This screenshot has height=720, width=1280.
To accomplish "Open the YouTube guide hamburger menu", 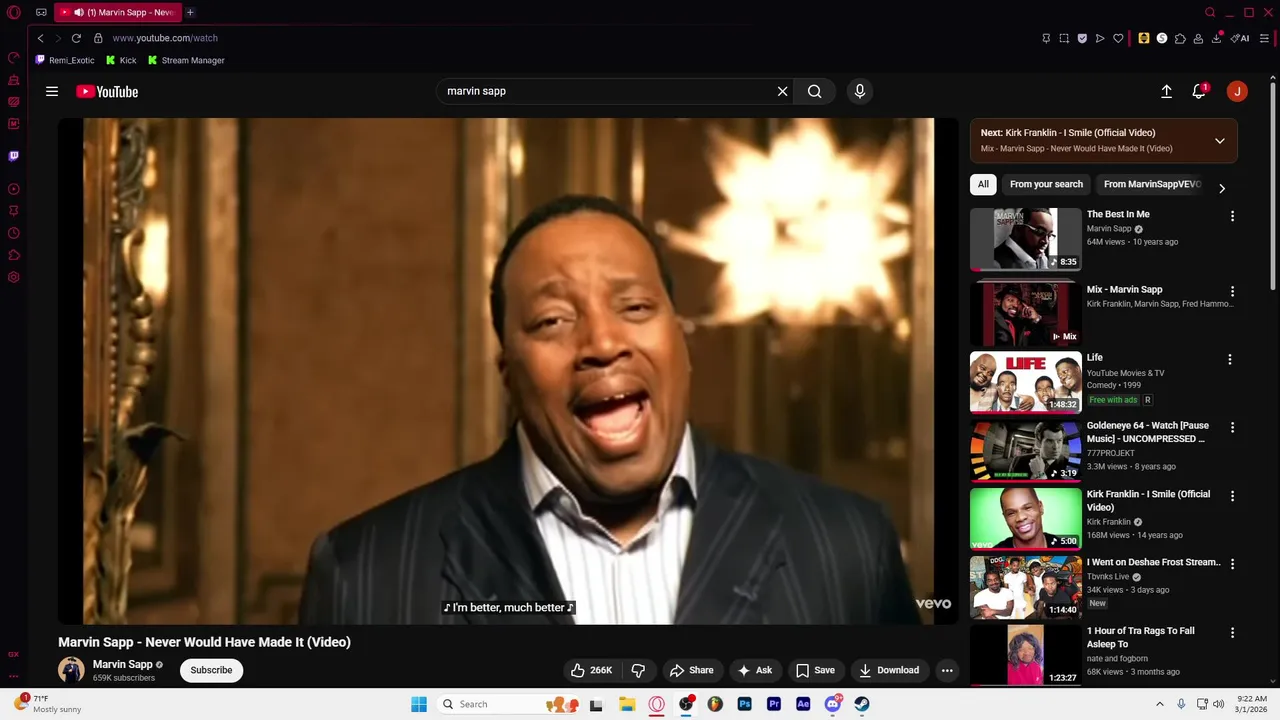I will click(52, 91).
